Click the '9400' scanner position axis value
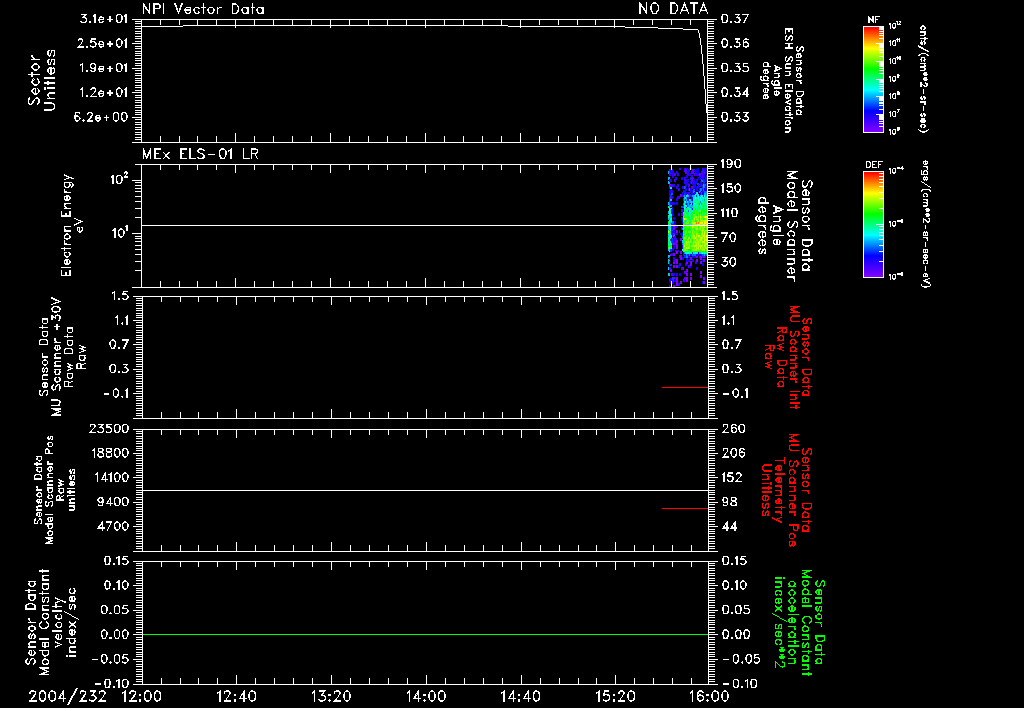This screenshot has width=1024, height=708. click(x=114, y=502)
